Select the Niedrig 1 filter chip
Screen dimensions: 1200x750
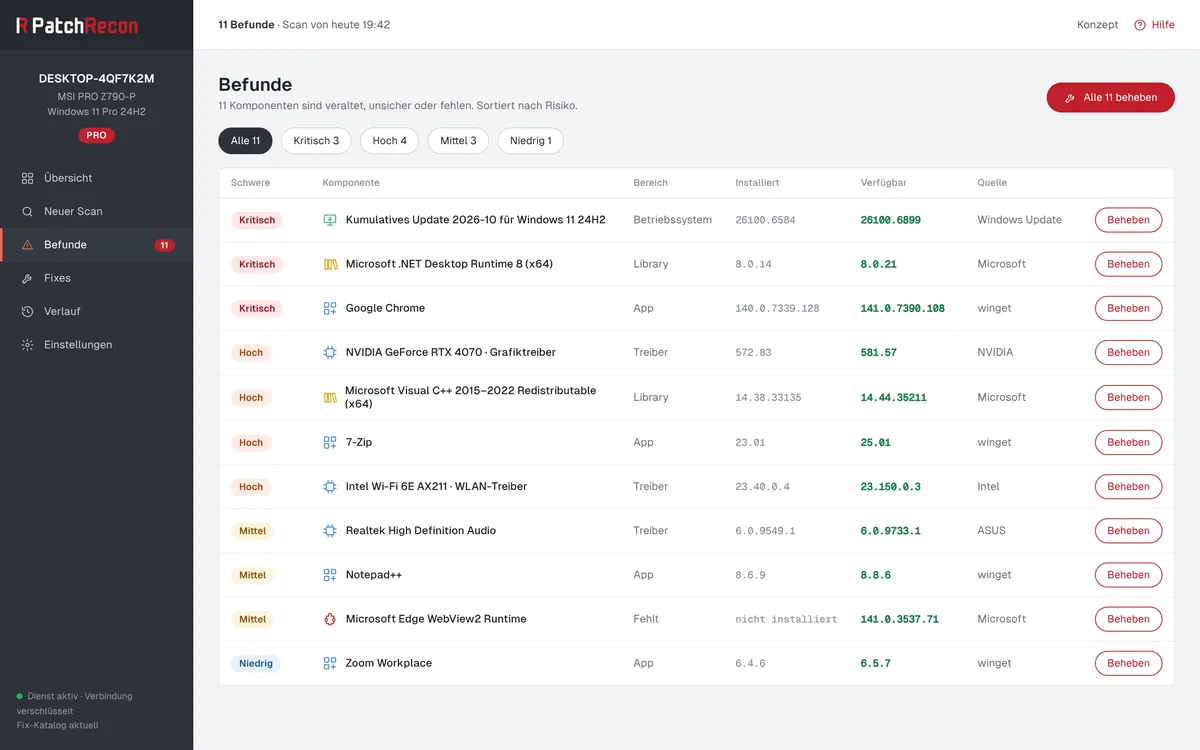click(x=531, y=141)
